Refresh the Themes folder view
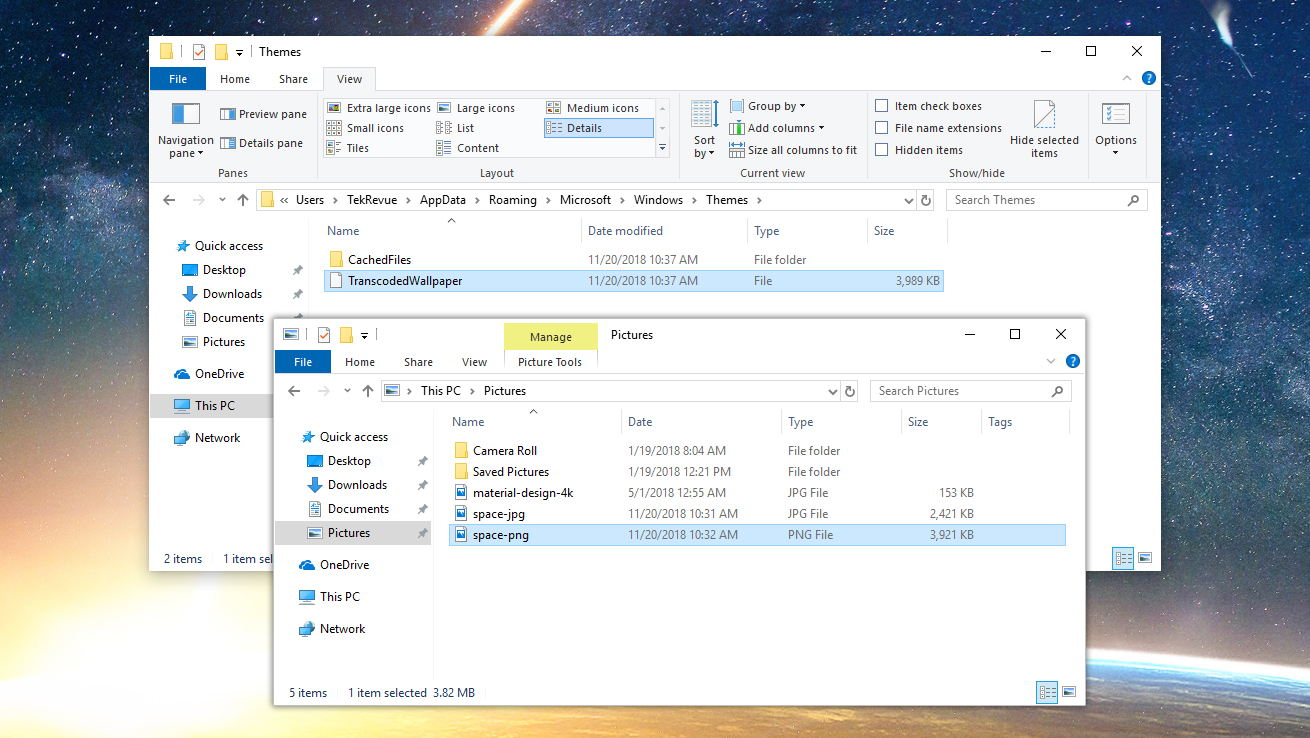 (x=926, y=200)
